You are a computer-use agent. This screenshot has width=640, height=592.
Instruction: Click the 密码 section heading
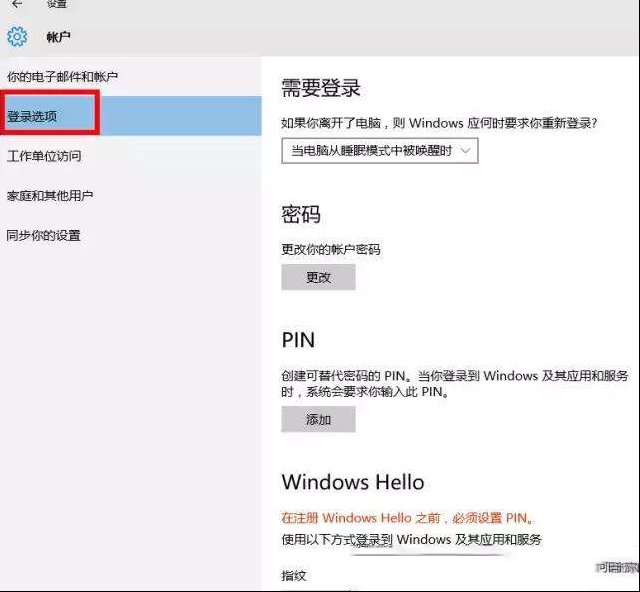(x=301, y=214)
